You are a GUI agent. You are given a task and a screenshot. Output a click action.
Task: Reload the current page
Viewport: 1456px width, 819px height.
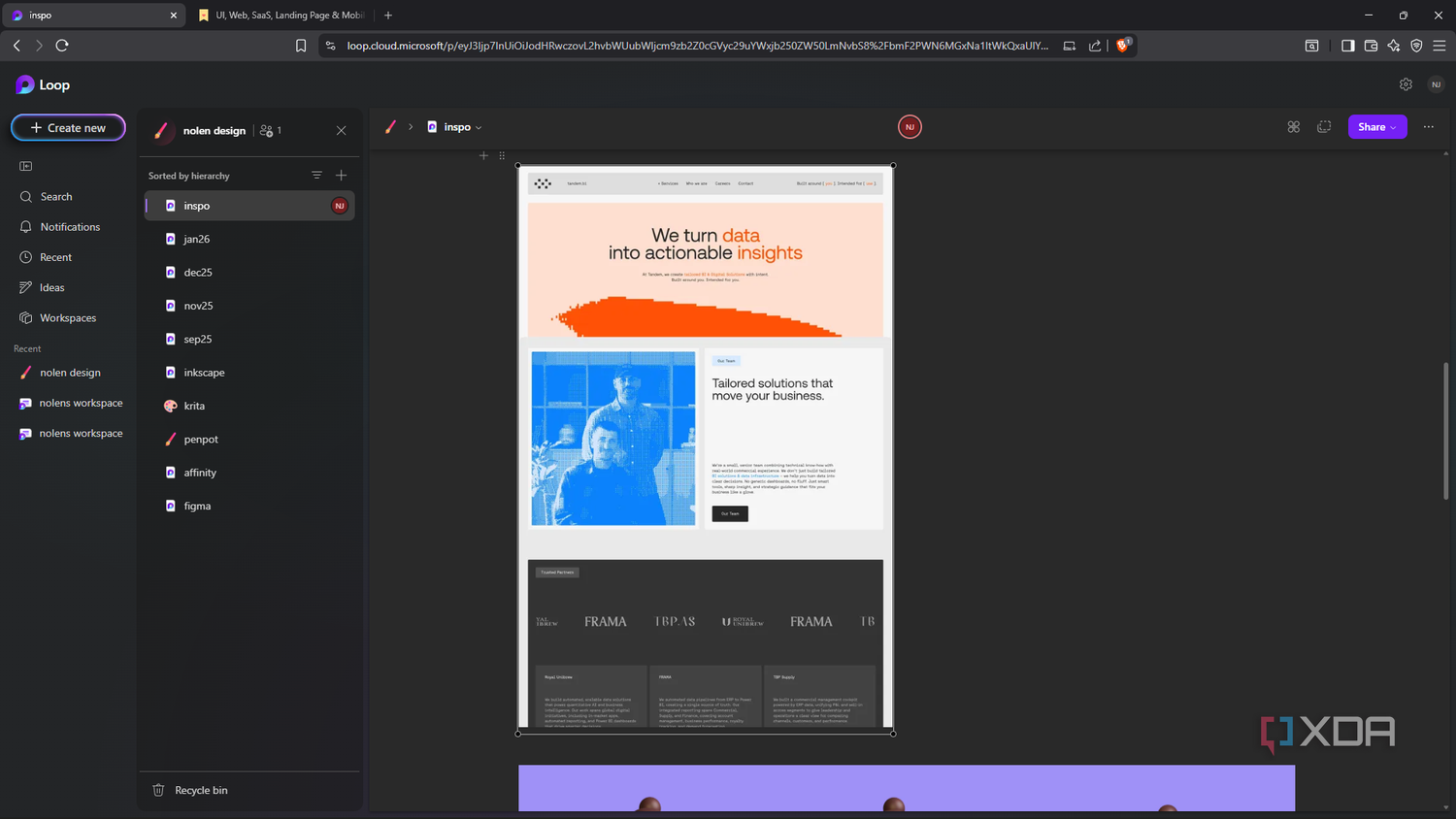62,46
